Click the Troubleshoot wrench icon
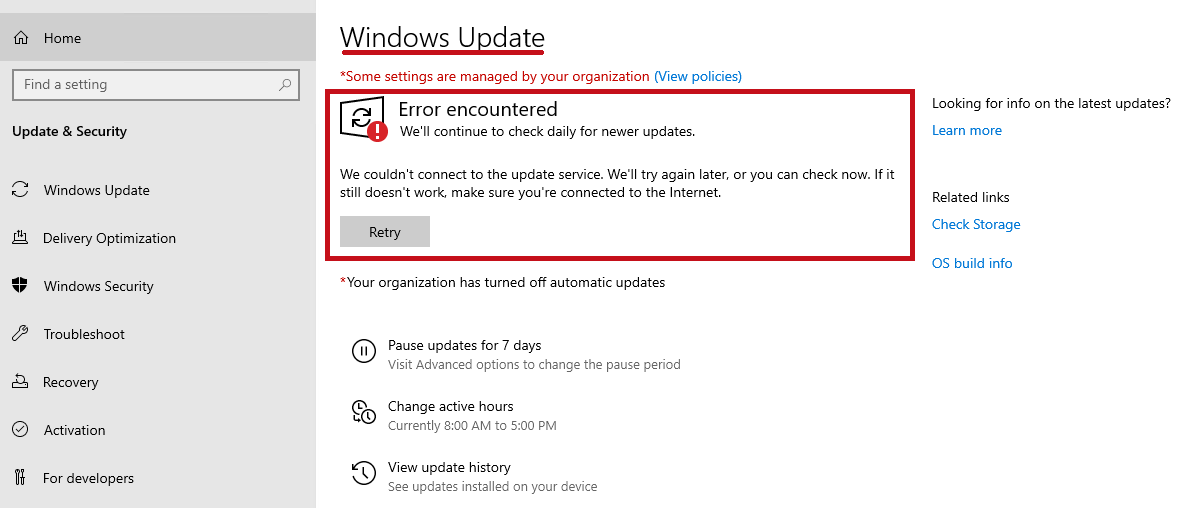The image size is (1182, 508). pos(20,334)
